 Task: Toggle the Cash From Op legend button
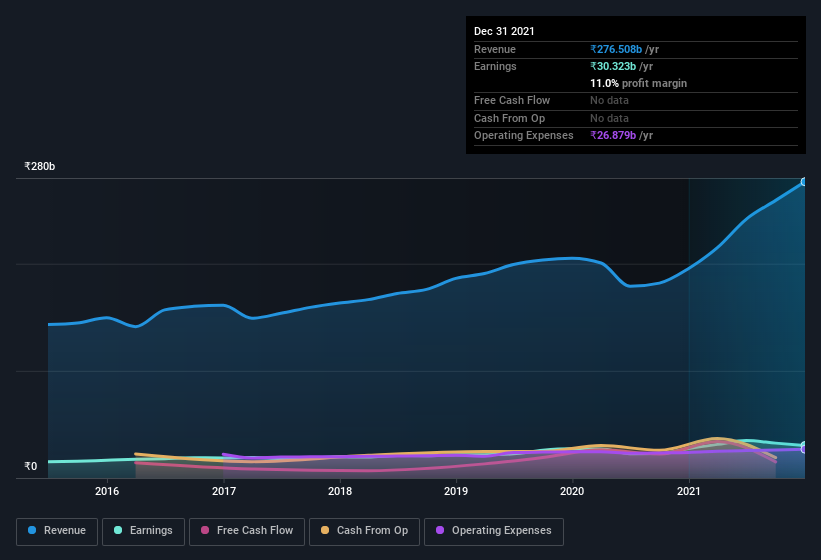[364, 532]
